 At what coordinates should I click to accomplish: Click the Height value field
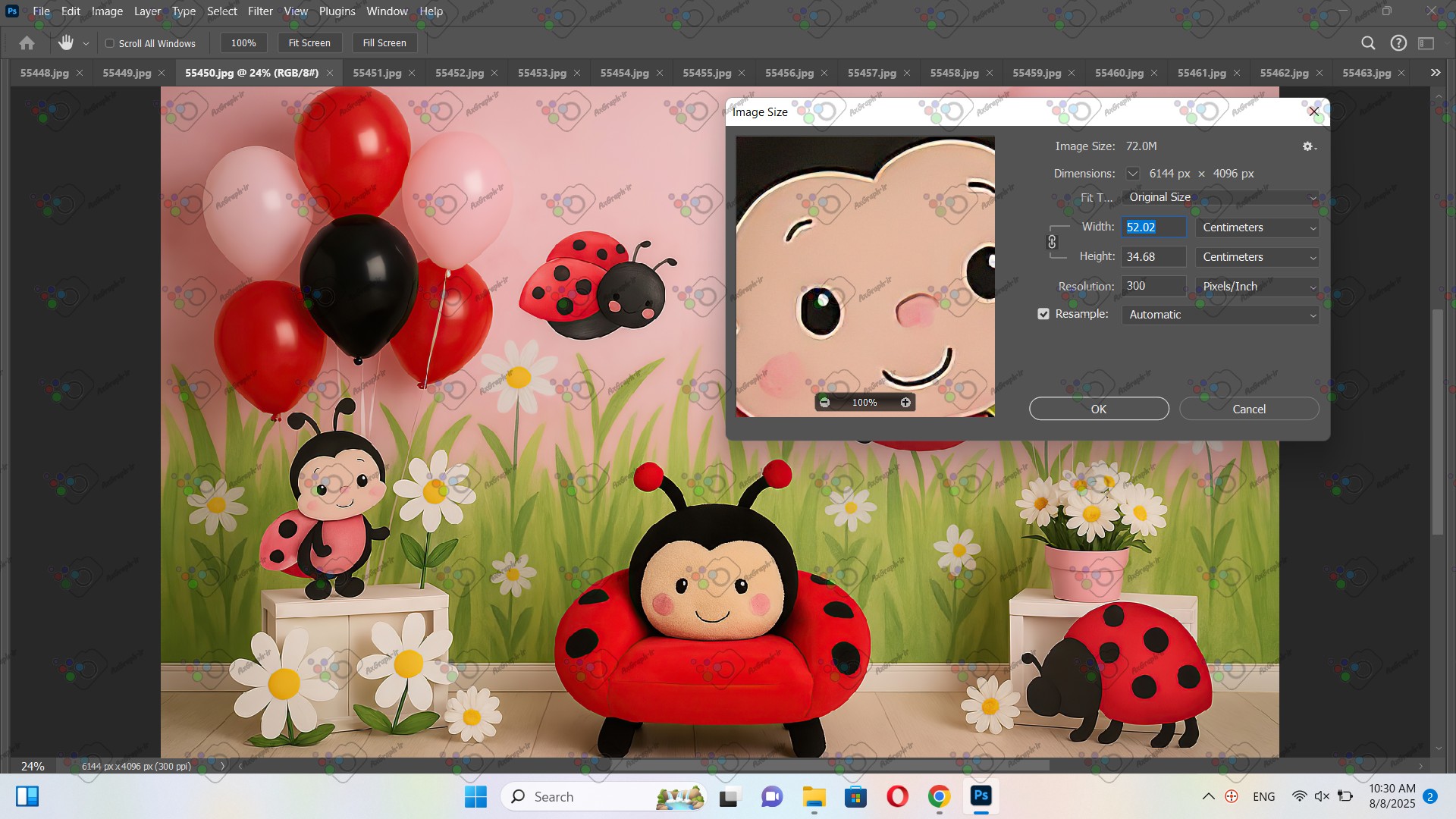click(x=1153, y=257)
